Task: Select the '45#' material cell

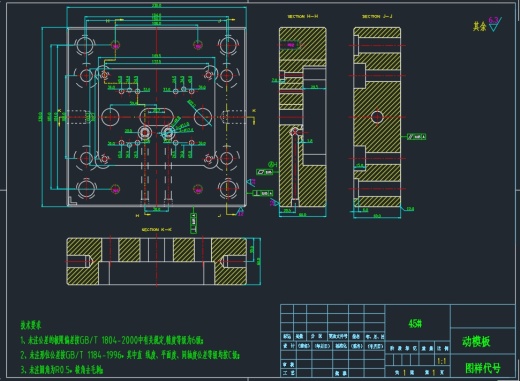Action: pos(415,323)
